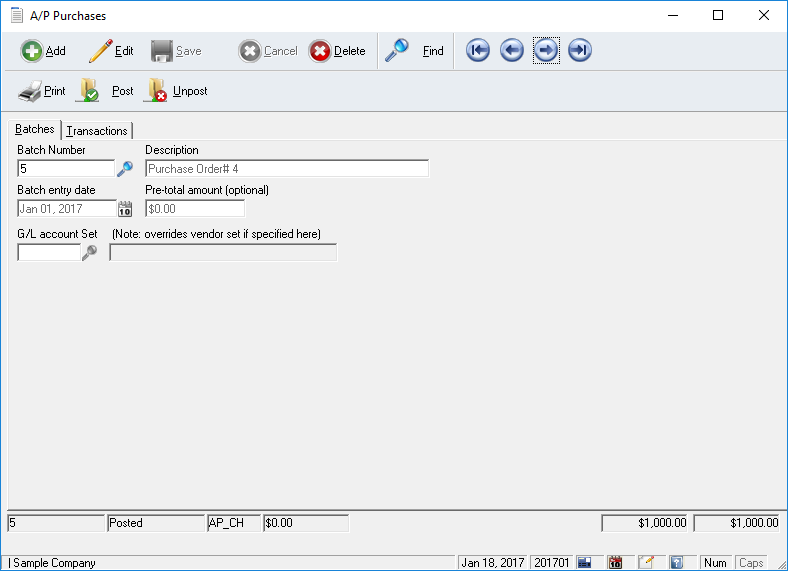Image resolution: width=788 pixels, height=571 pixels.
Task: Switch to the Transactions tab
Action: 97,130
